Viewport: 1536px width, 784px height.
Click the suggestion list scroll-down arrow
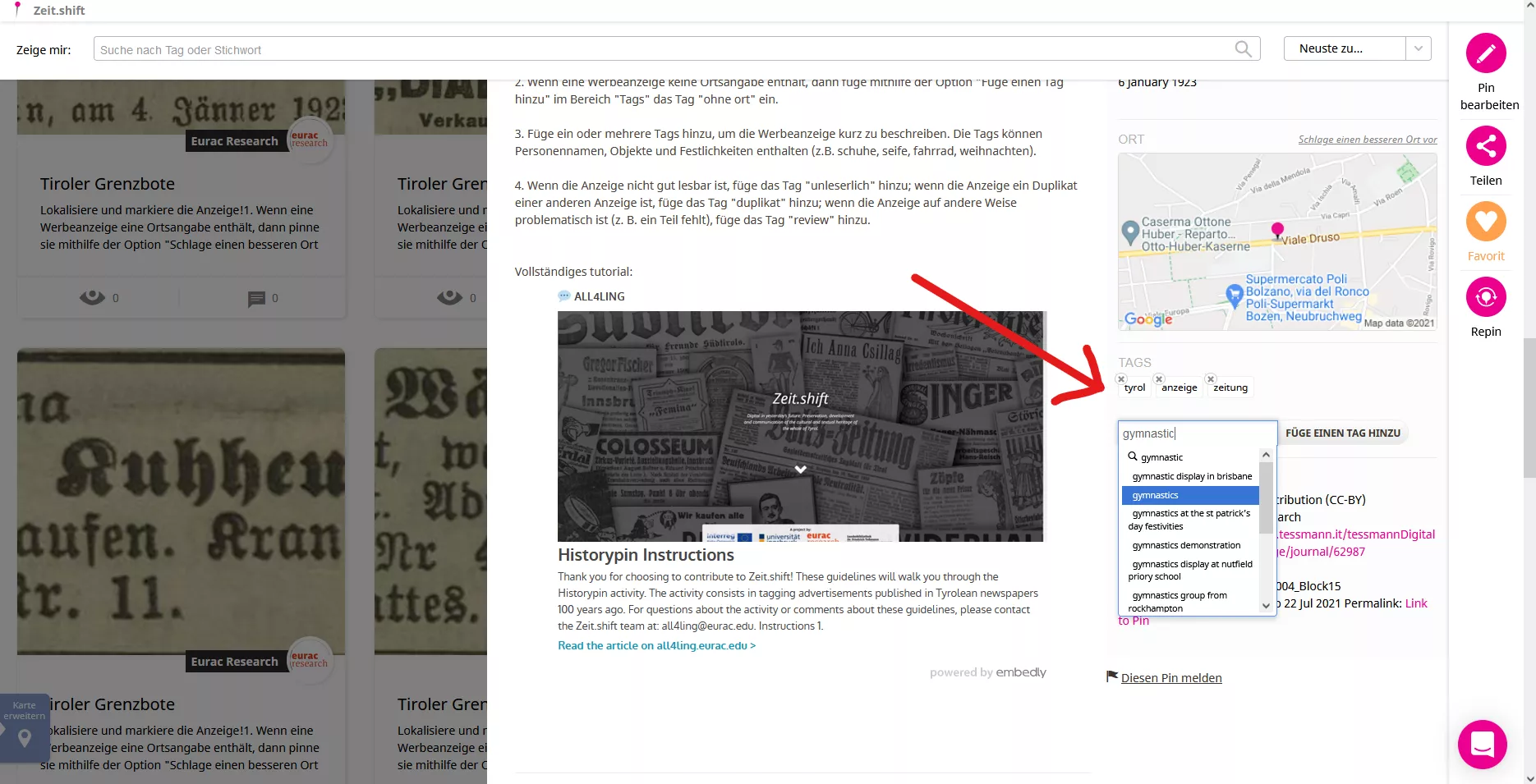(x=1266, y=606)
